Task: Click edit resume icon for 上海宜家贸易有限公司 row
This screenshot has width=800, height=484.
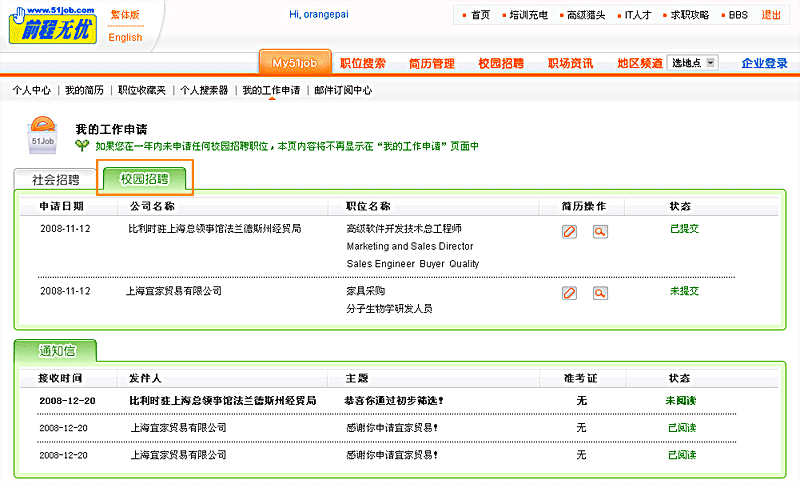Action: pyautogui.click(x=569, y=293)
